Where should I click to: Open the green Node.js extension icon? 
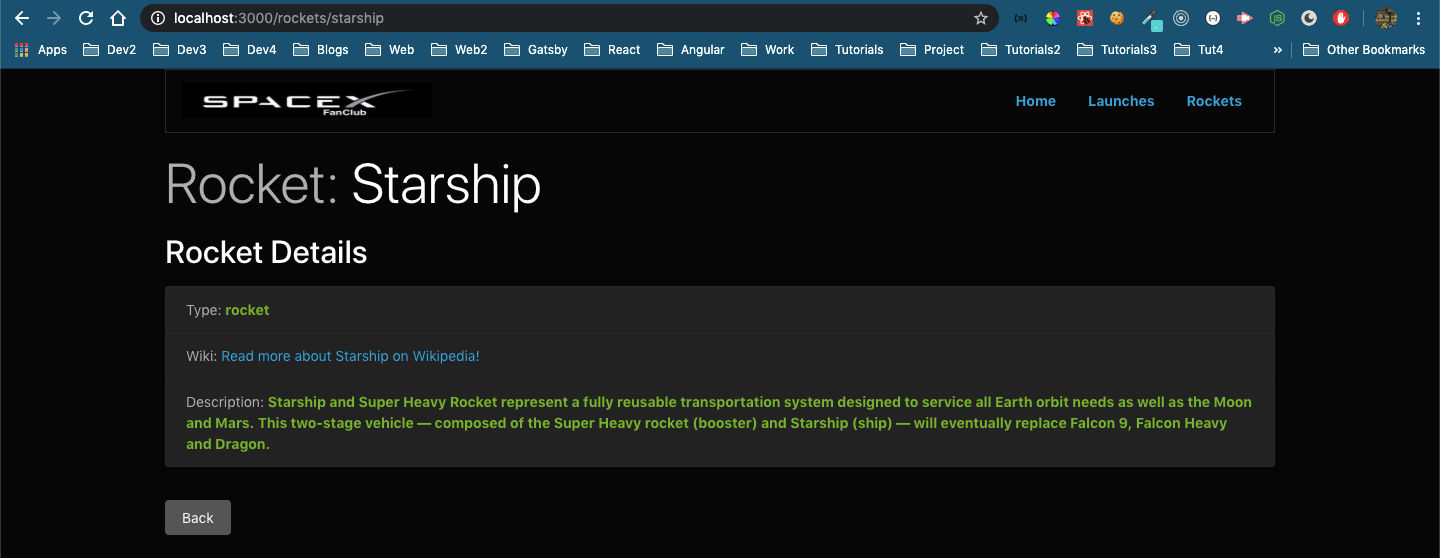[1277, 18]
